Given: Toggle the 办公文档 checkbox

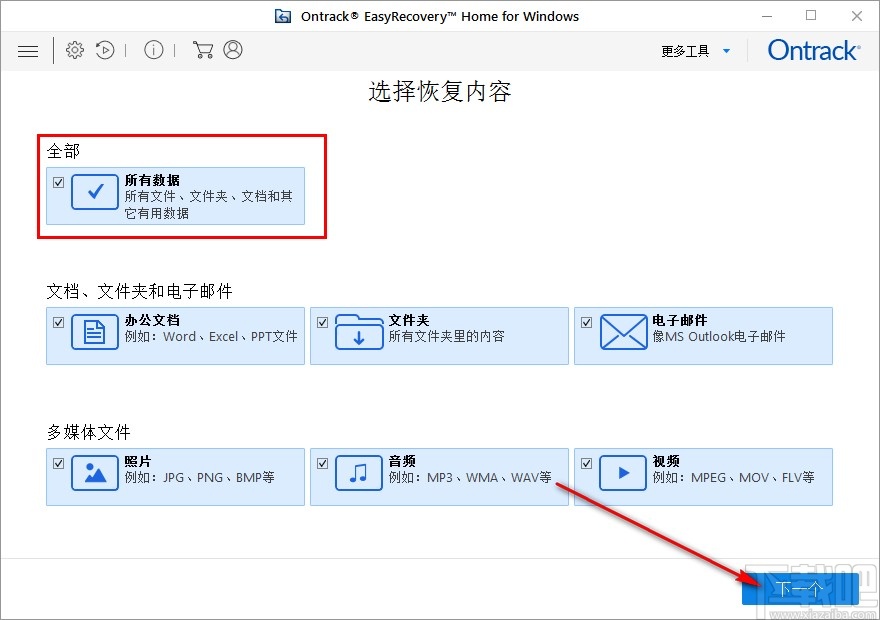Looking at the screenshot, I should coord(58,322).
